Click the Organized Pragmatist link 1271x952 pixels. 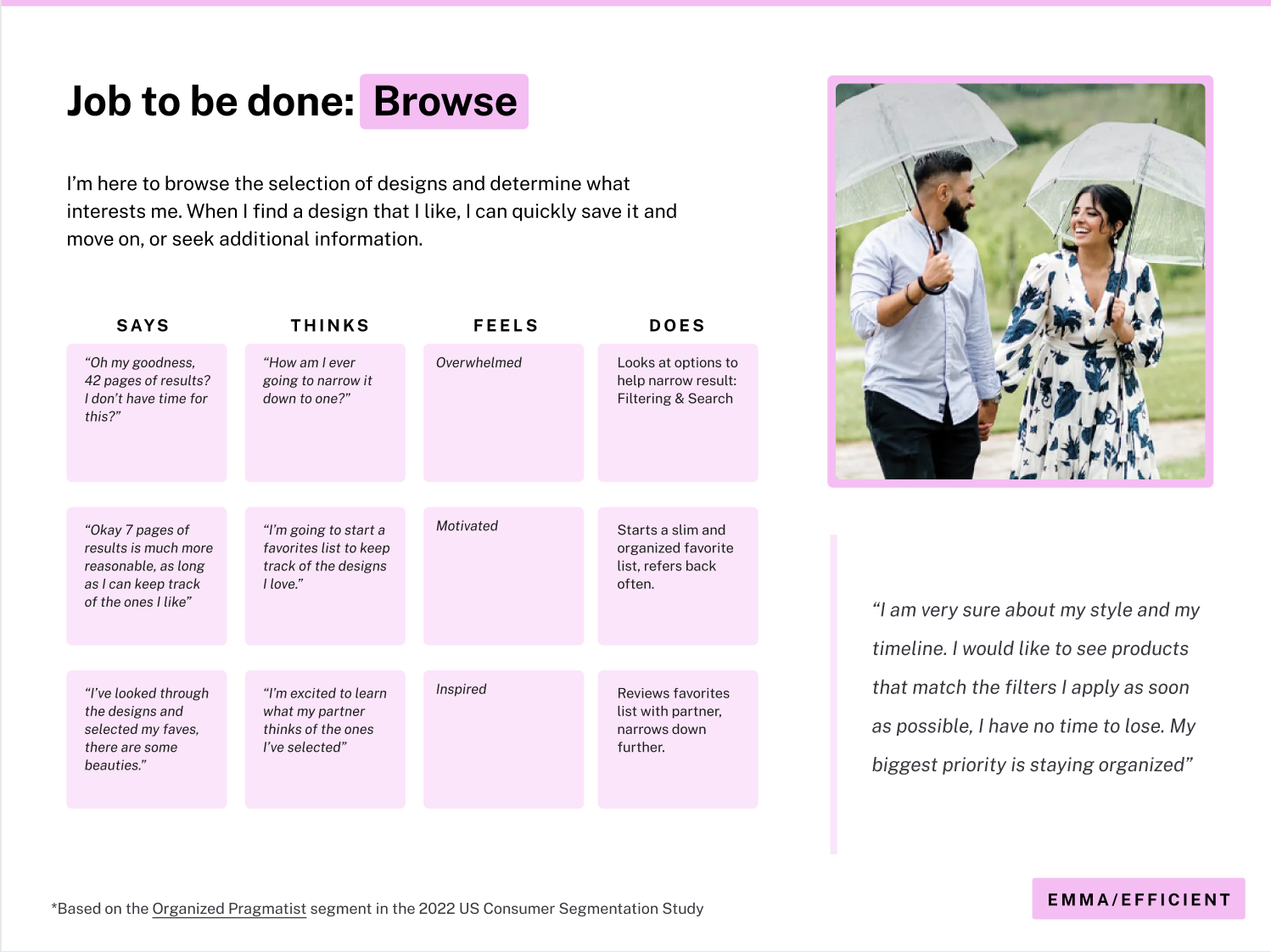[229, 909]
